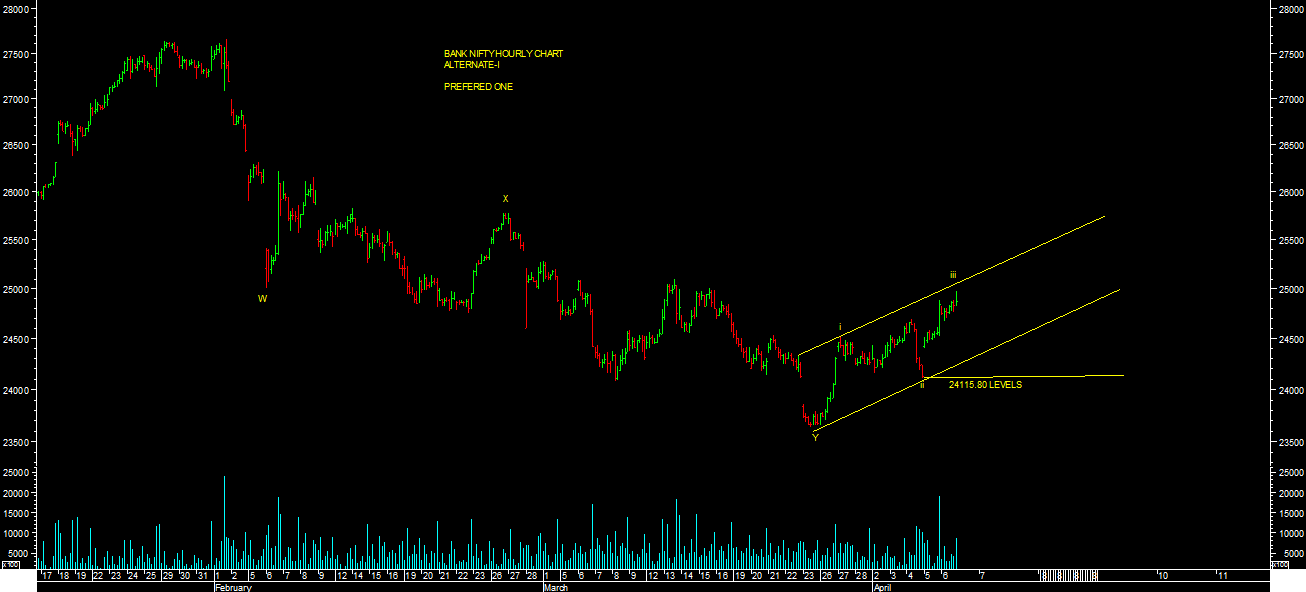This screenshot has width=1306, height=592.
Task: Select the wave i label
Action: (x=840, y=327)
